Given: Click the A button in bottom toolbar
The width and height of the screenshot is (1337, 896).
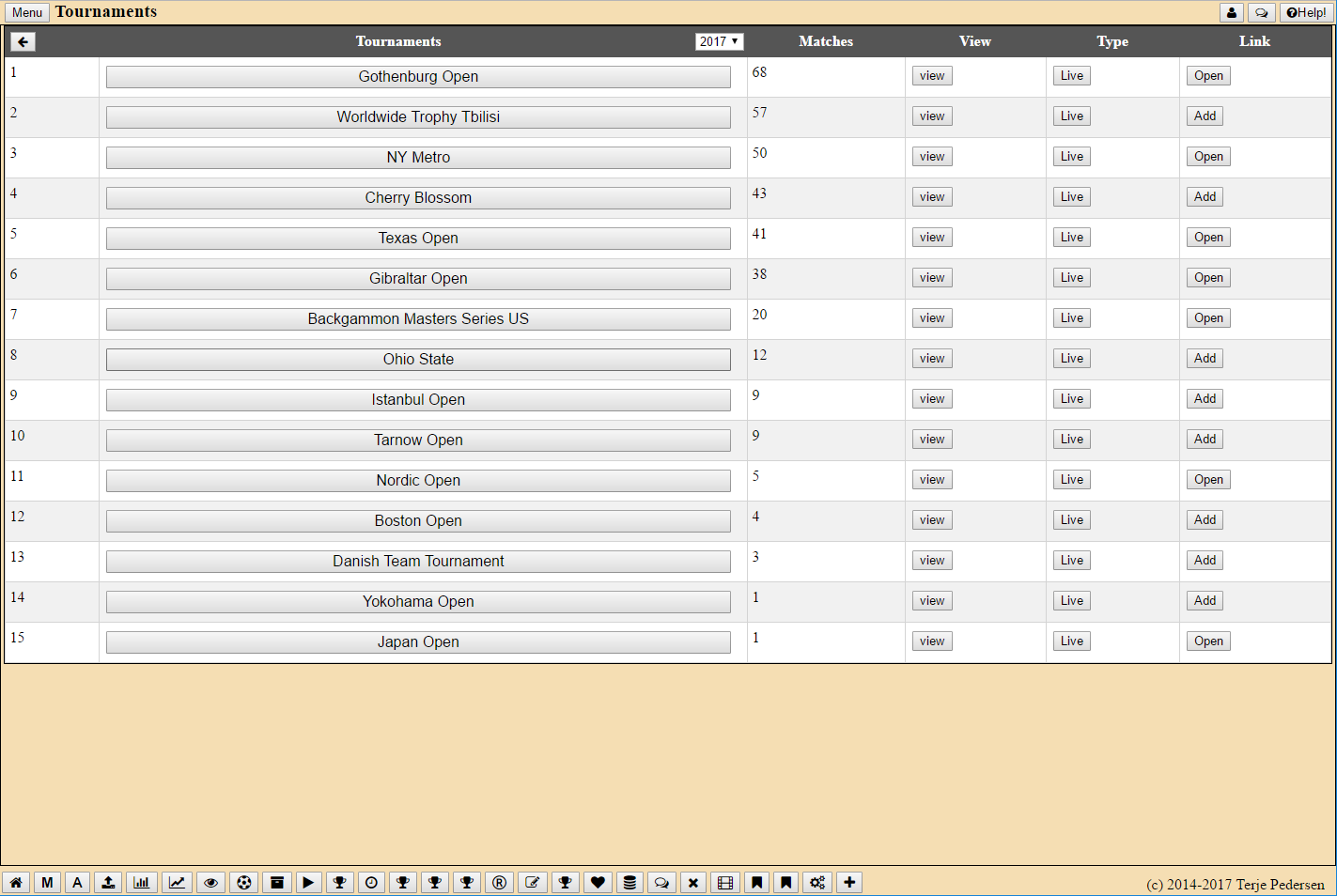Looking at the screenshot, I should click(x=78, y=883).
